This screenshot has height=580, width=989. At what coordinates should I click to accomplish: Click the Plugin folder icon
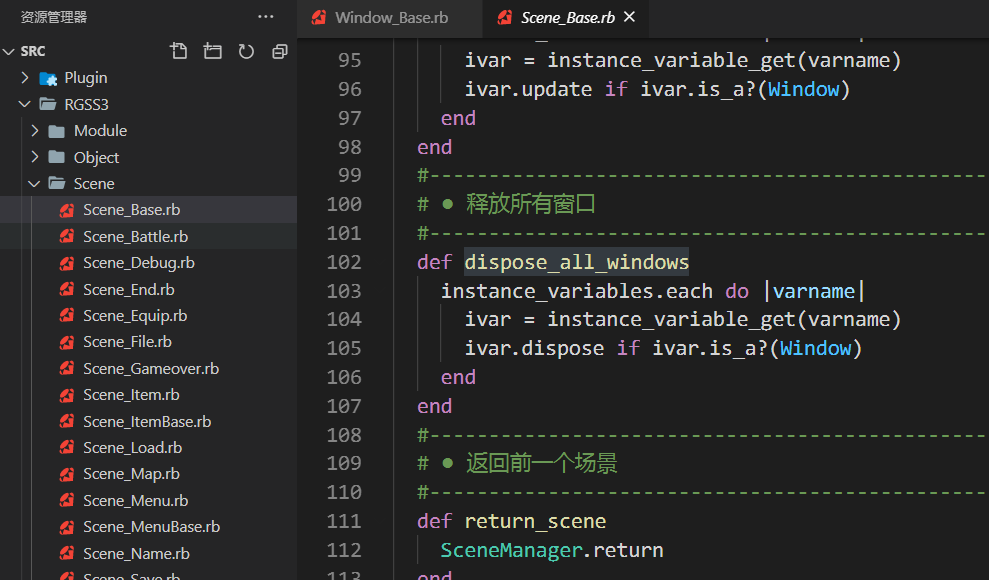tap(48, 78)
